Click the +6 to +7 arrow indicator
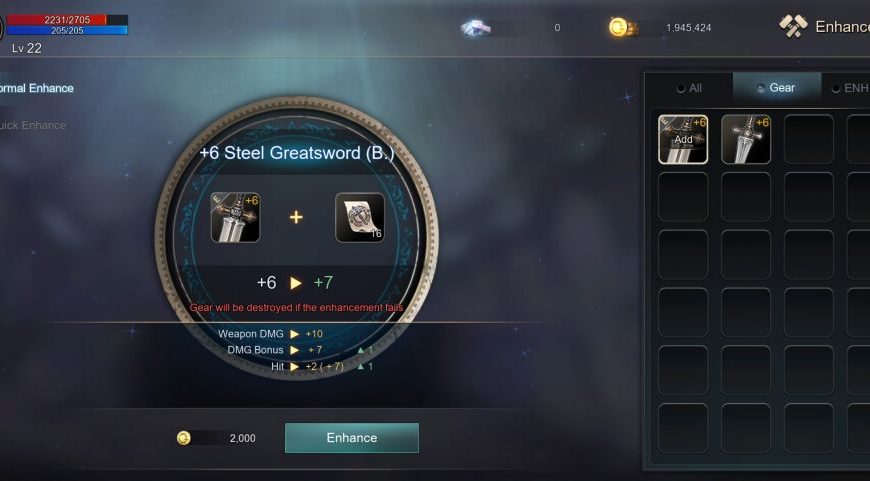870x481 pixels. click(x=296, y=283)
